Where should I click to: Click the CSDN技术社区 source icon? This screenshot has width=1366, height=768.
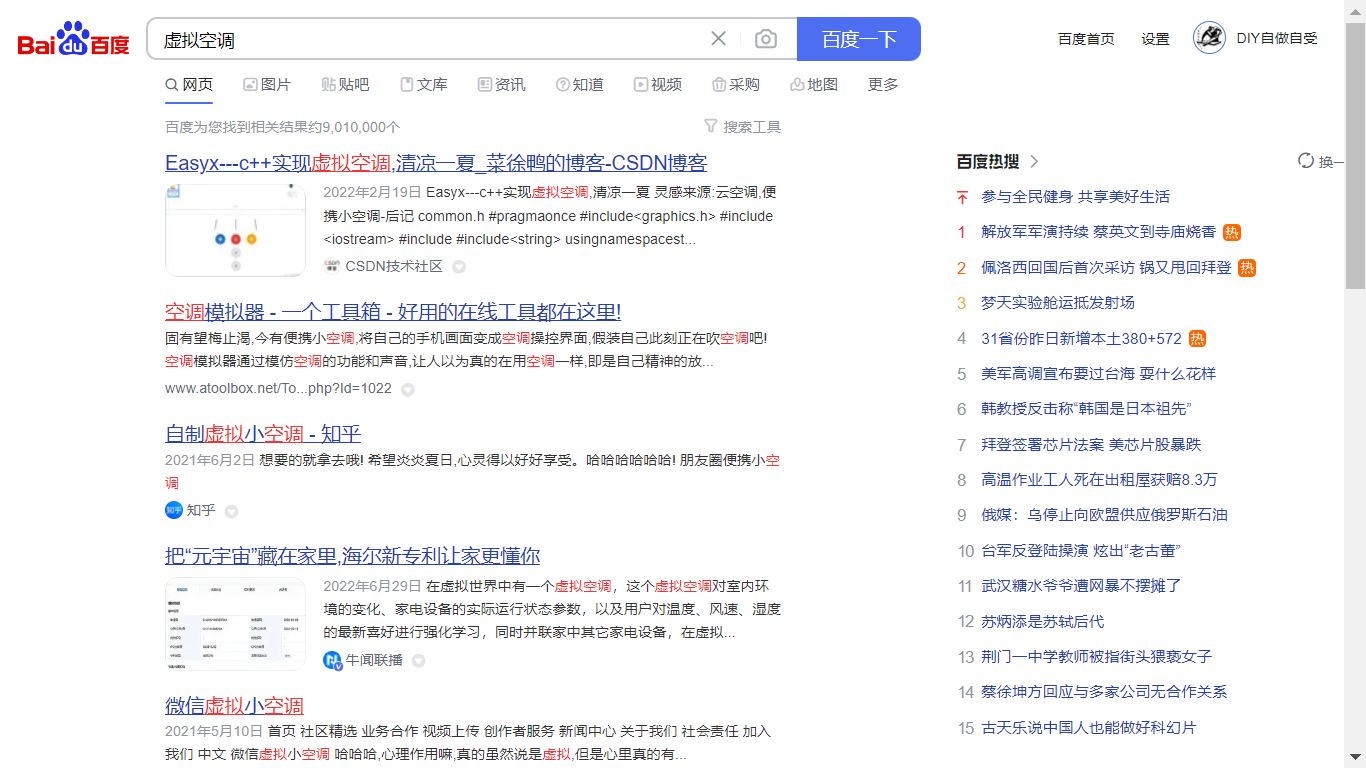(332, 266)
